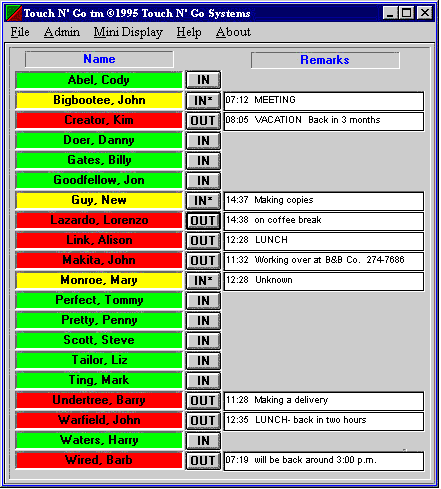Toggle the IN* button beside Monroe, Mary
Screen dimensions: 441x489
click(203, 280)
